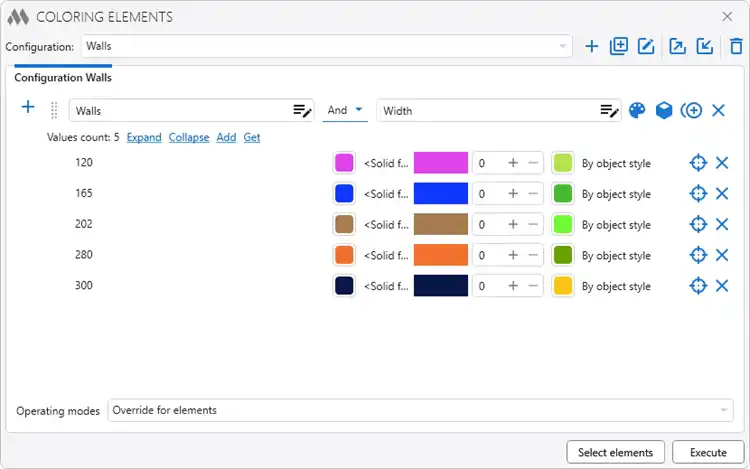750x469 pixels.
Task: Delete the 120 value row
Action: [x=722, y=163]
